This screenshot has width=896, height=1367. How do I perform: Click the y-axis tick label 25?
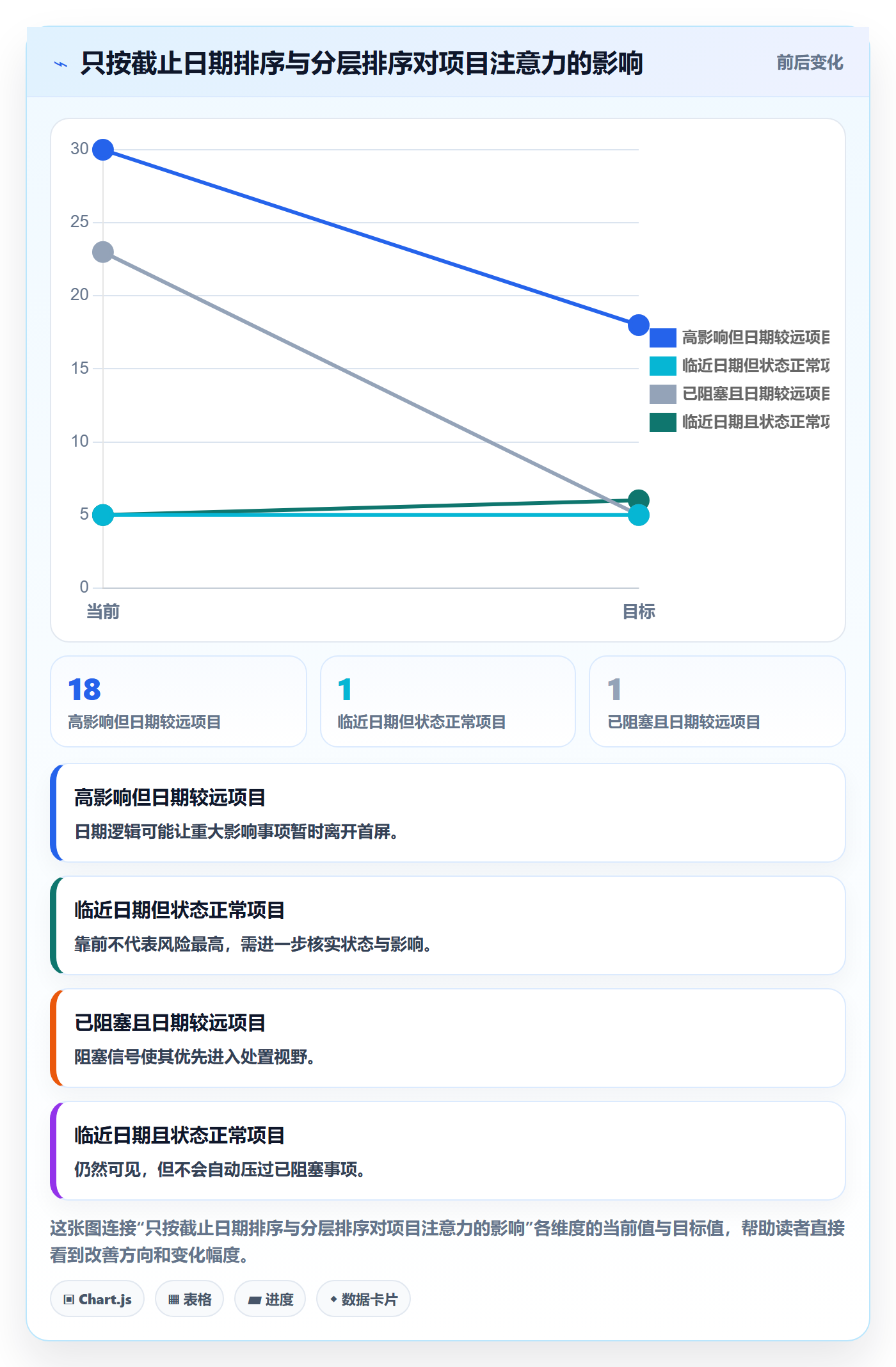click(x=79, y=222)
